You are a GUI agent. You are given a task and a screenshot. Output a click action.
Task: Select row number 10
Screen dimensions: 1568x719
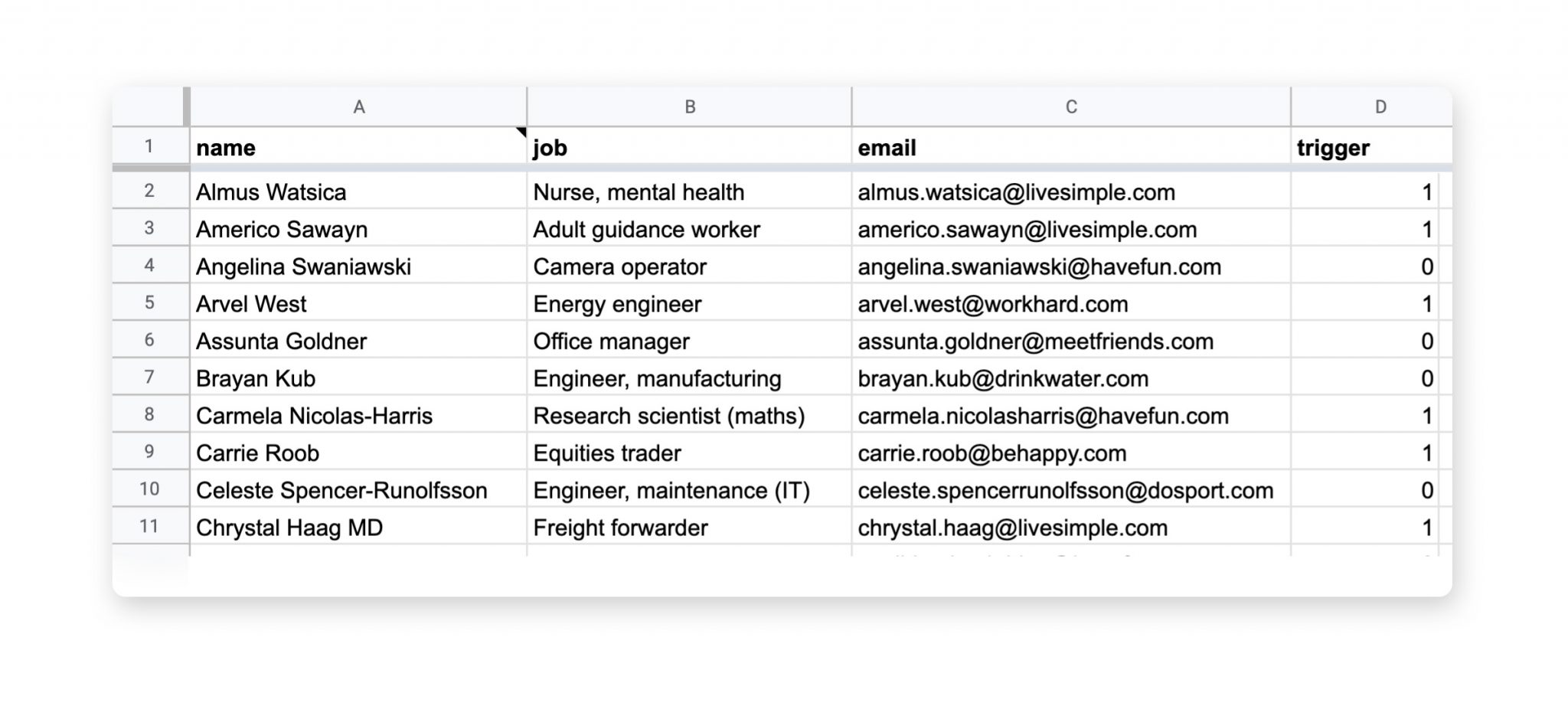click(150, 490)
